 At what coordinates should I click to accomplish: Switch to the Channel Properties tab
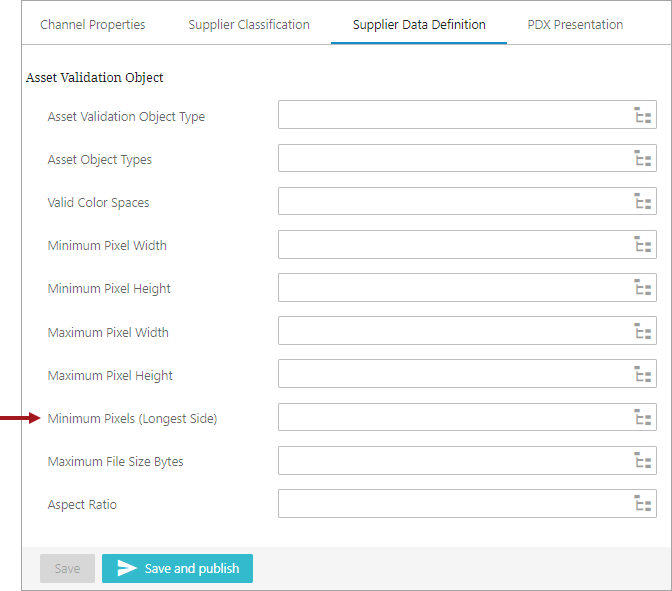pos(93,25)
